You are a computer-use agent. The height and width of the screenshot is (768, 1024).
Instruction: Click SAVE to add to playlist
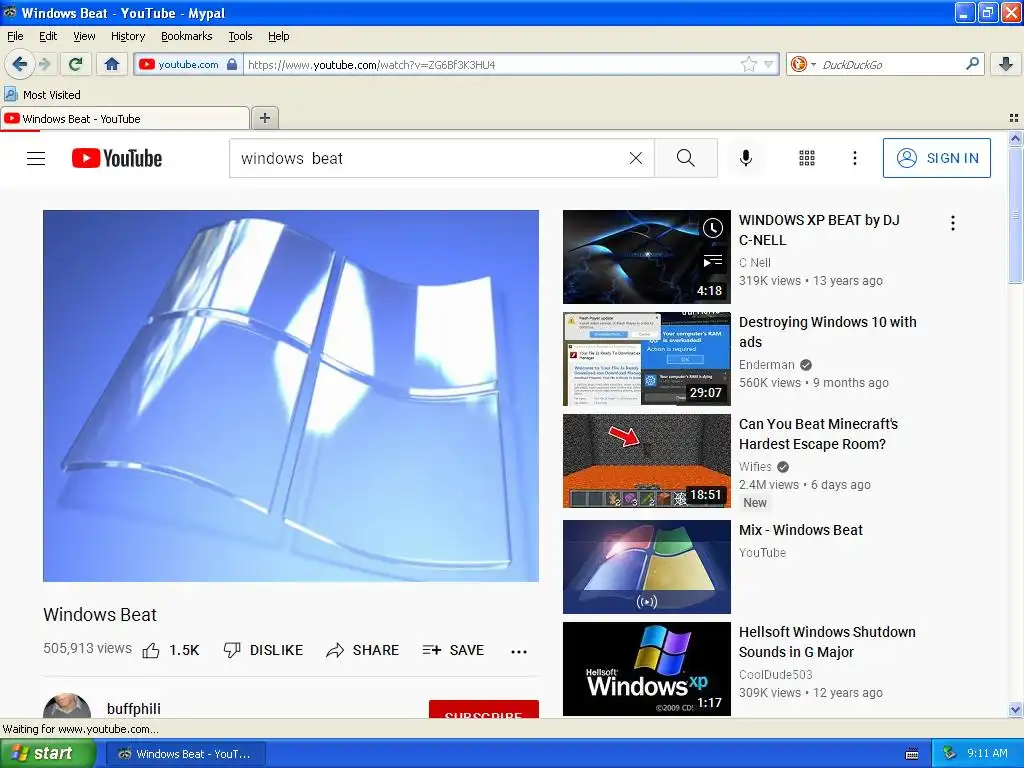(453, 650)
